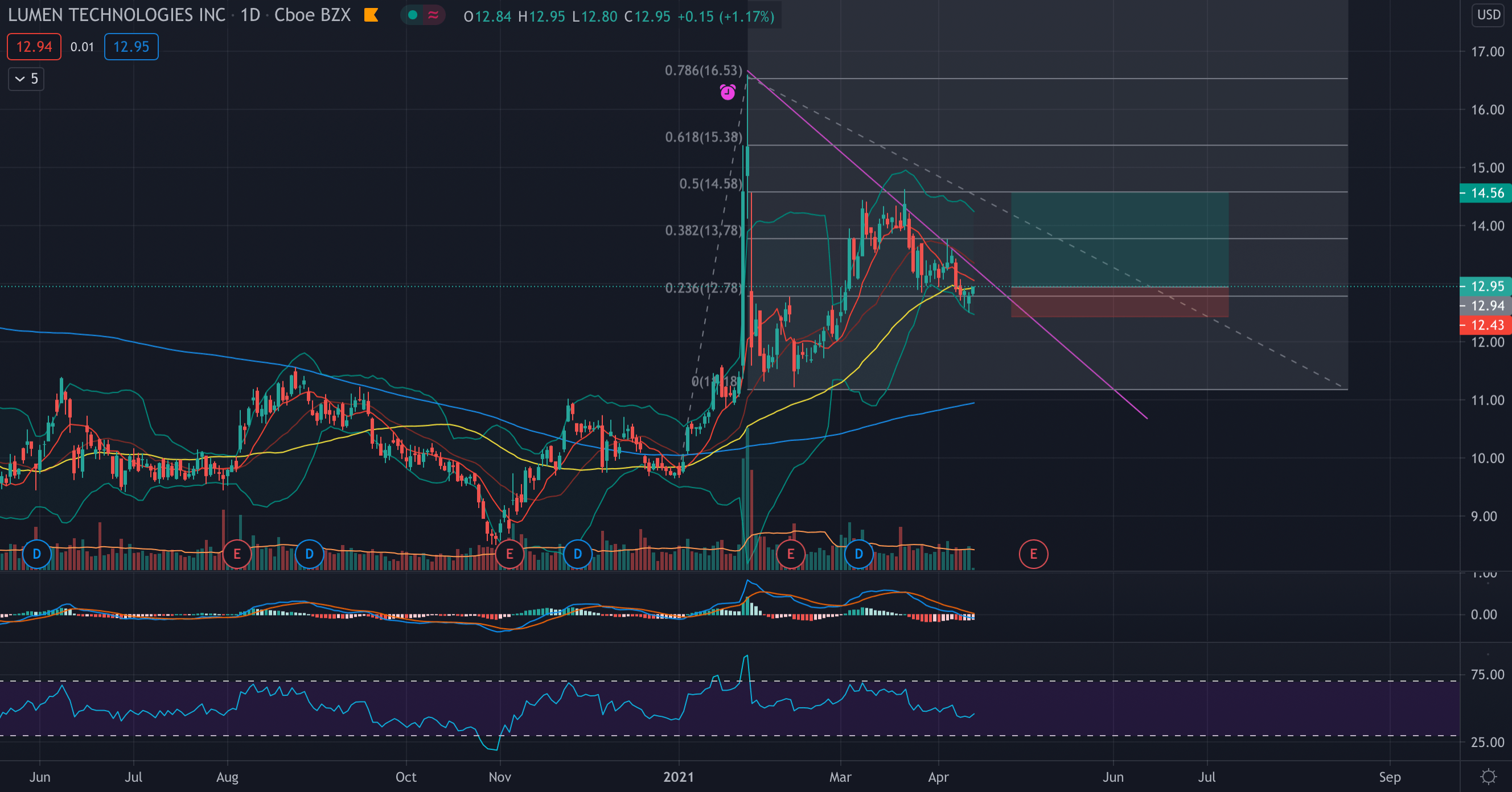Click the earnings E marker in early August
1512x792 pixels.
coord(237,554)
